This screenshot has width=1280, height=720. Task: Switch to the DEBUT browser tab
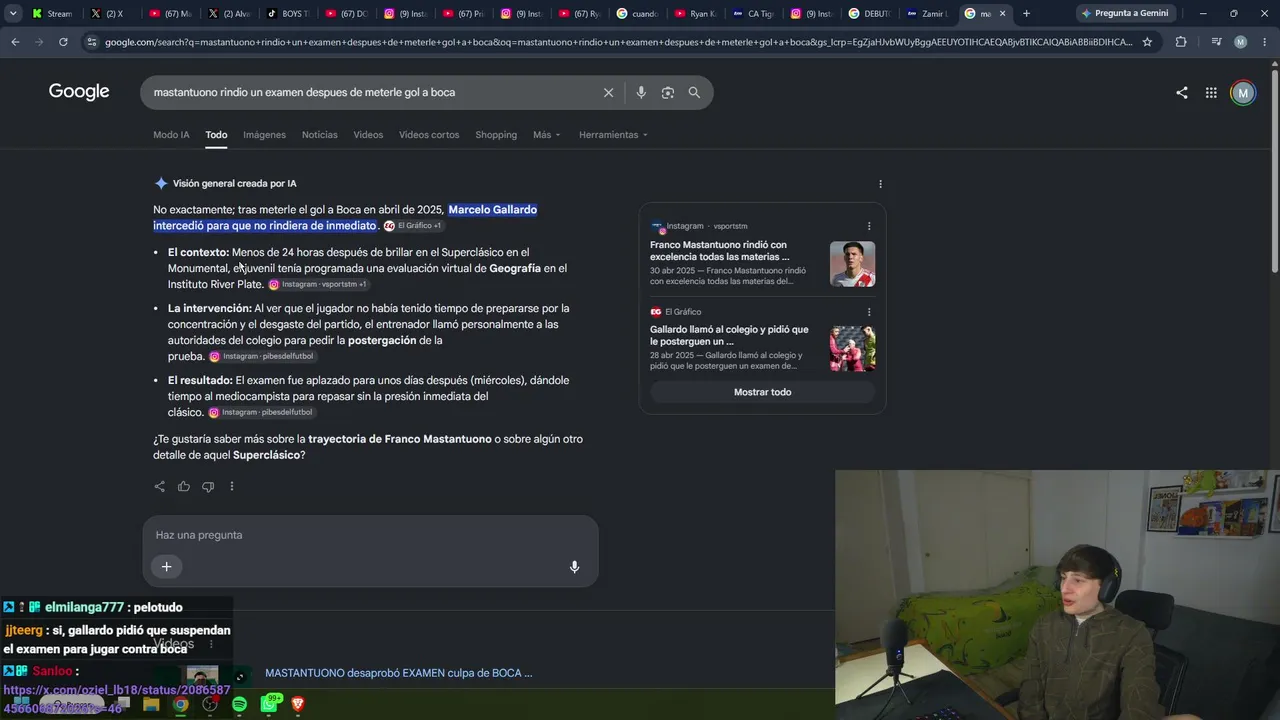(870, 14)
